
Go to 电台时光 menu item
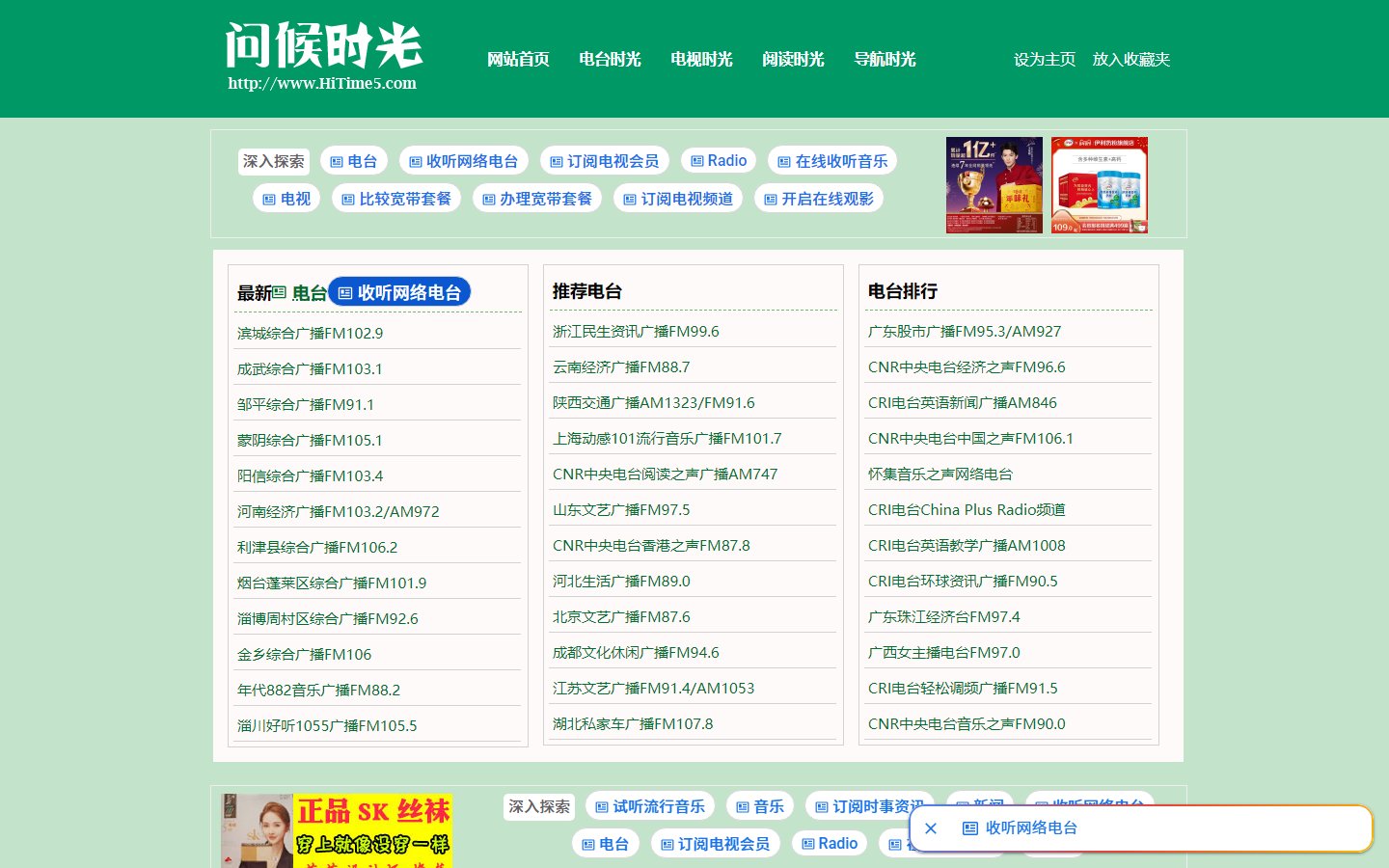coord(610,60)
